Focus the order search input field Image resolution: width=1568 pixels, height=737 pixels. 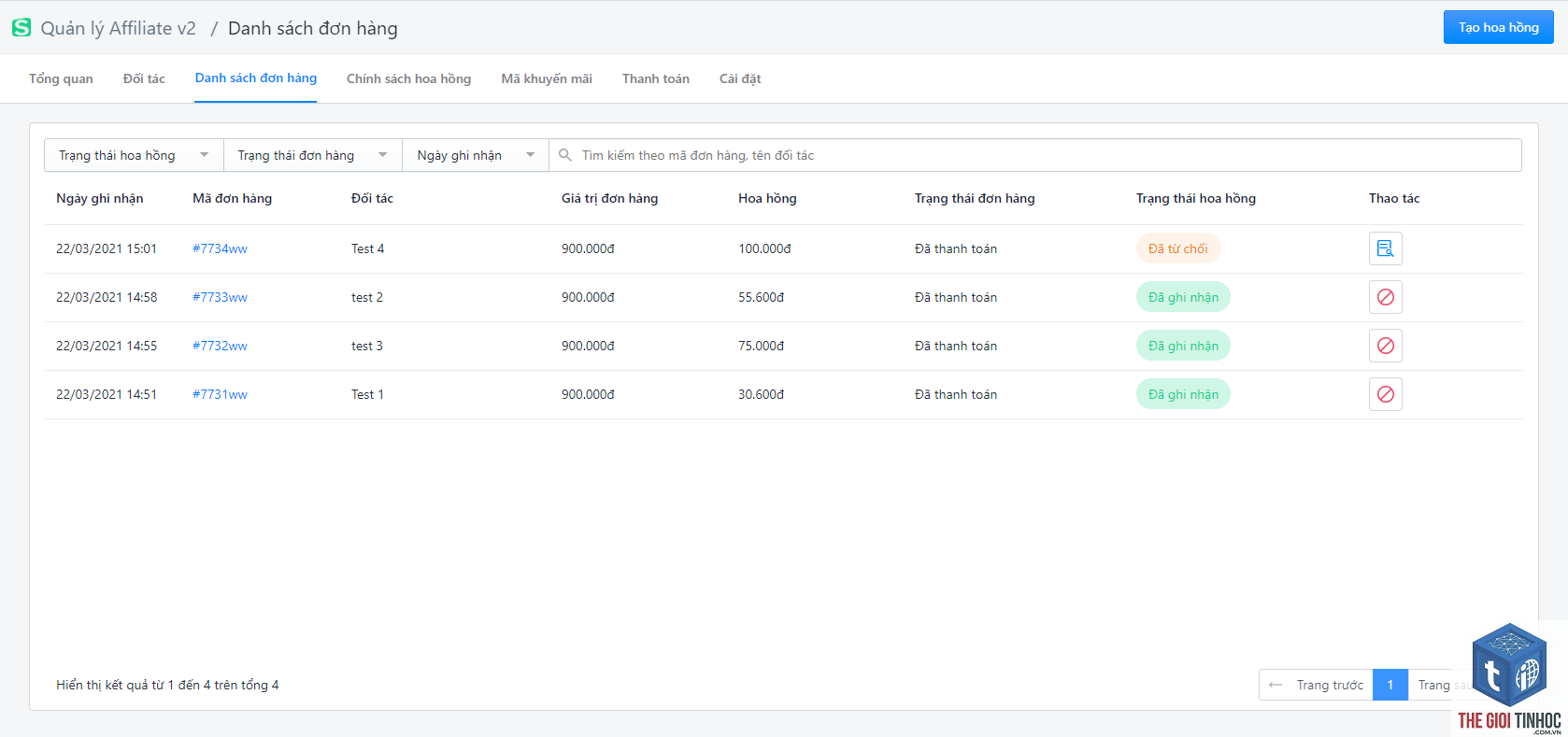click(x=1035, y=155)
